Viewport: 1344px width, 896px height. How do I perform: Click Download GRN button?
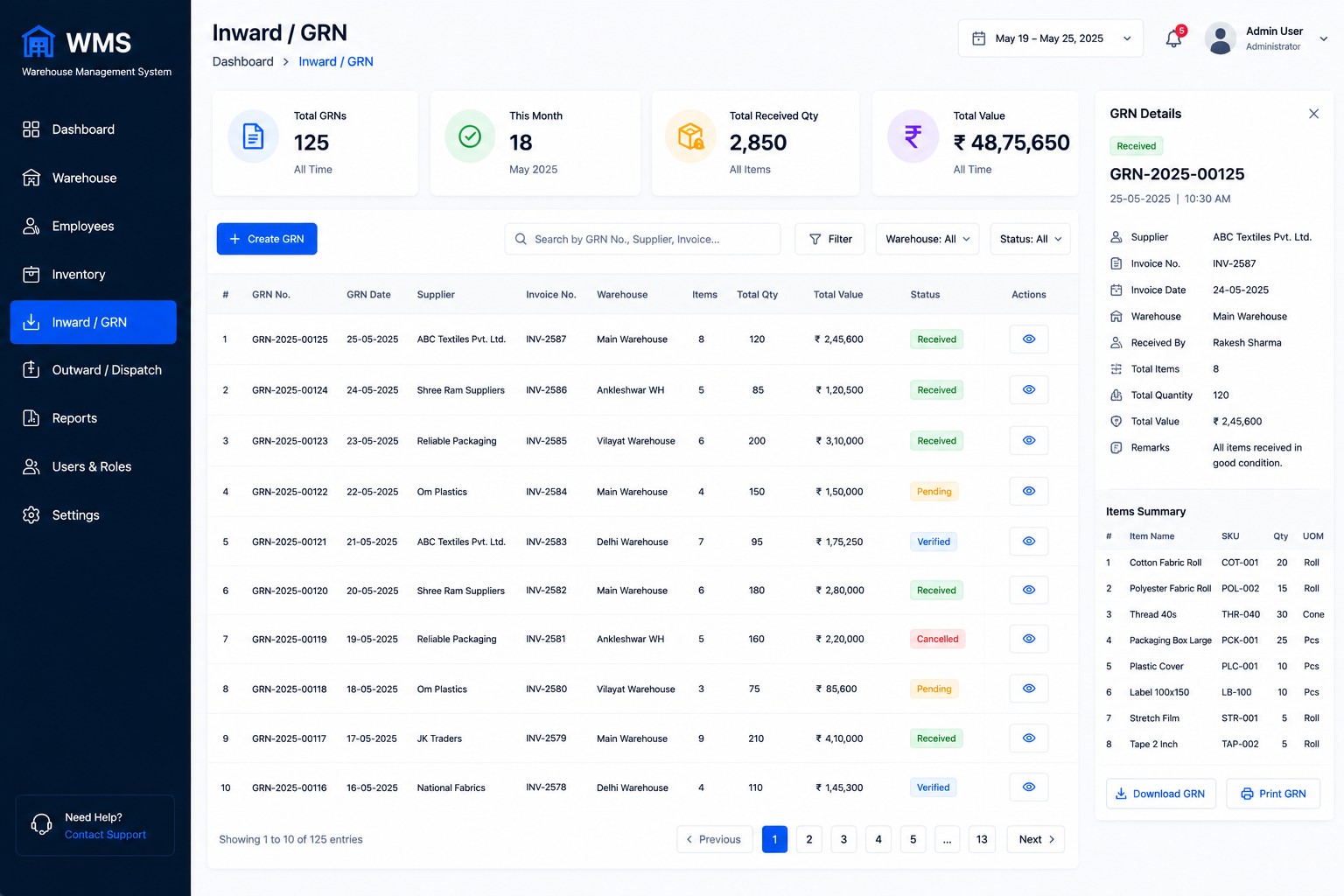click(x=1160, y=794)
